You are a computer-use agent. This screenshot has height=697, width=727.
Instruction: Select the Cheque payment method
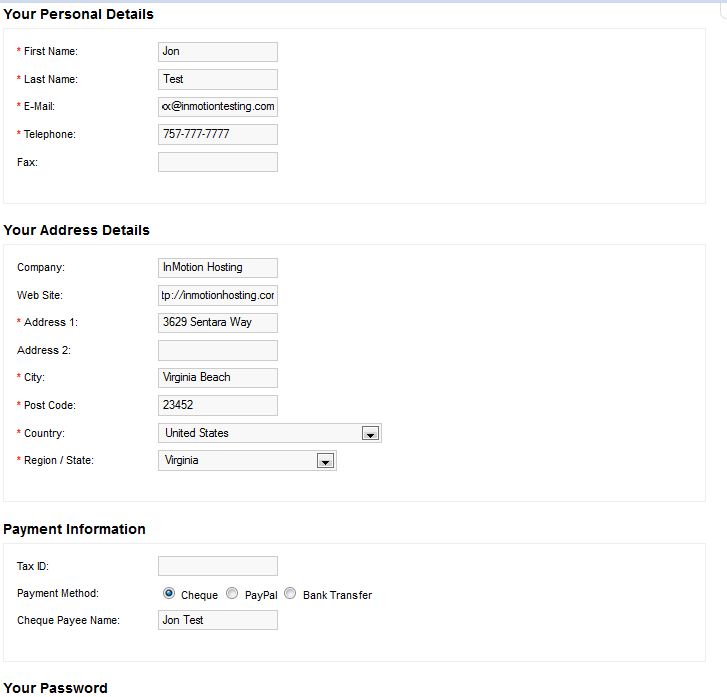(x=169, y=594)
